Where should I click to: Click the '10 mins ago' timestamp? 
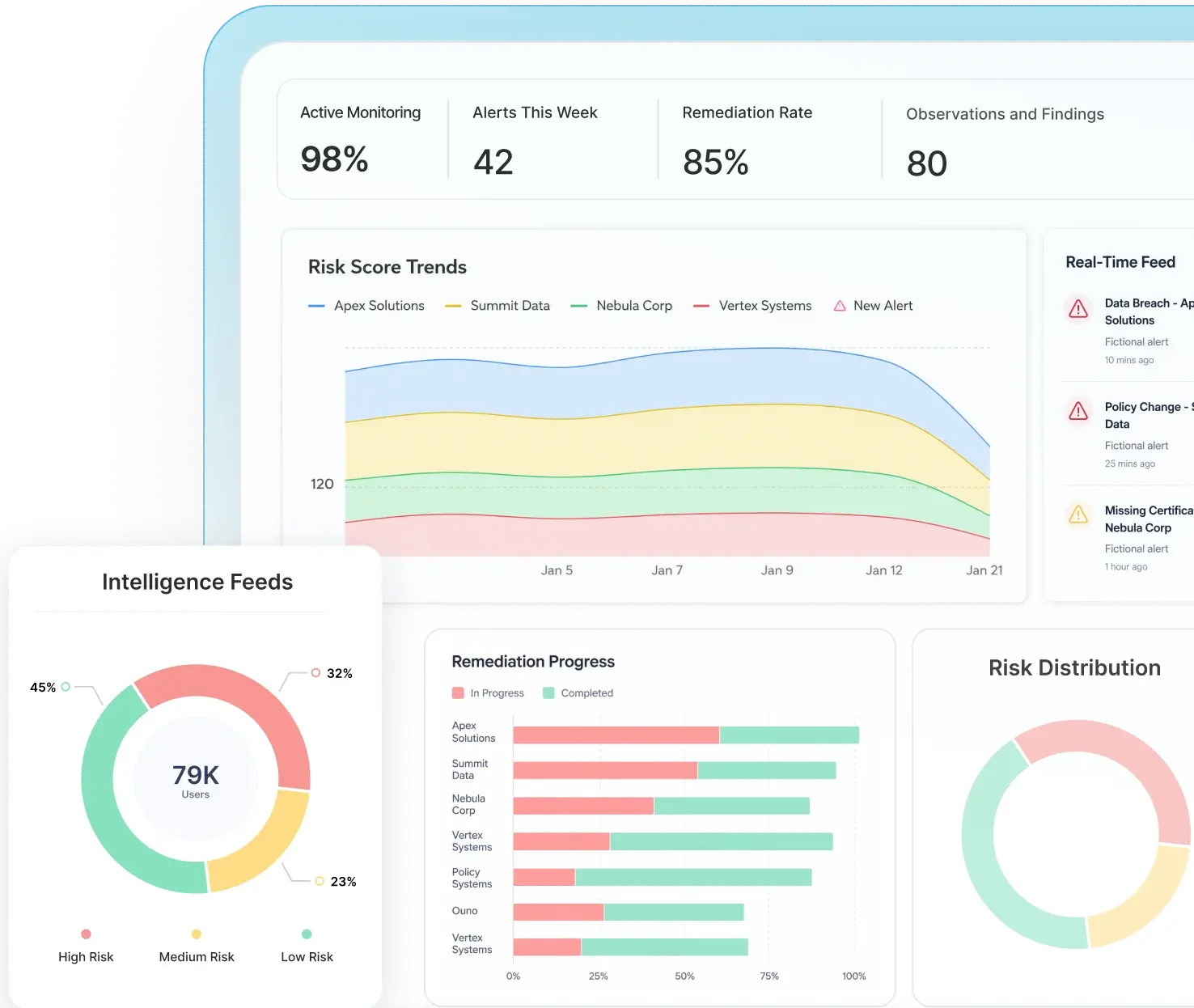(x=1129, y=360)
